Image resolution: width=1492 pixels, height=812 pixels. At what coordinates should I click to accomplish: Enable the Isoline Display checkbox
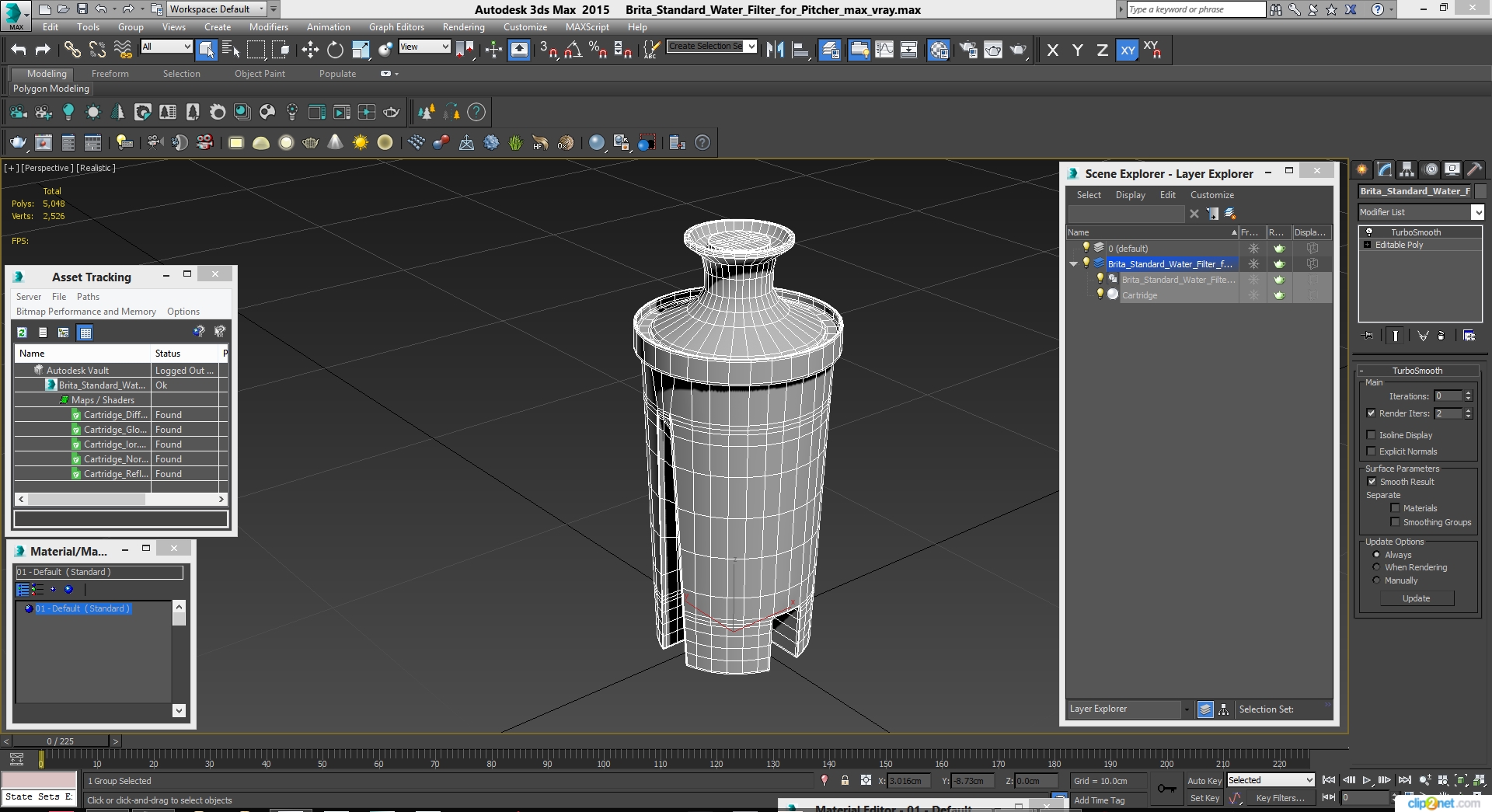click(x=1371, y=435)
